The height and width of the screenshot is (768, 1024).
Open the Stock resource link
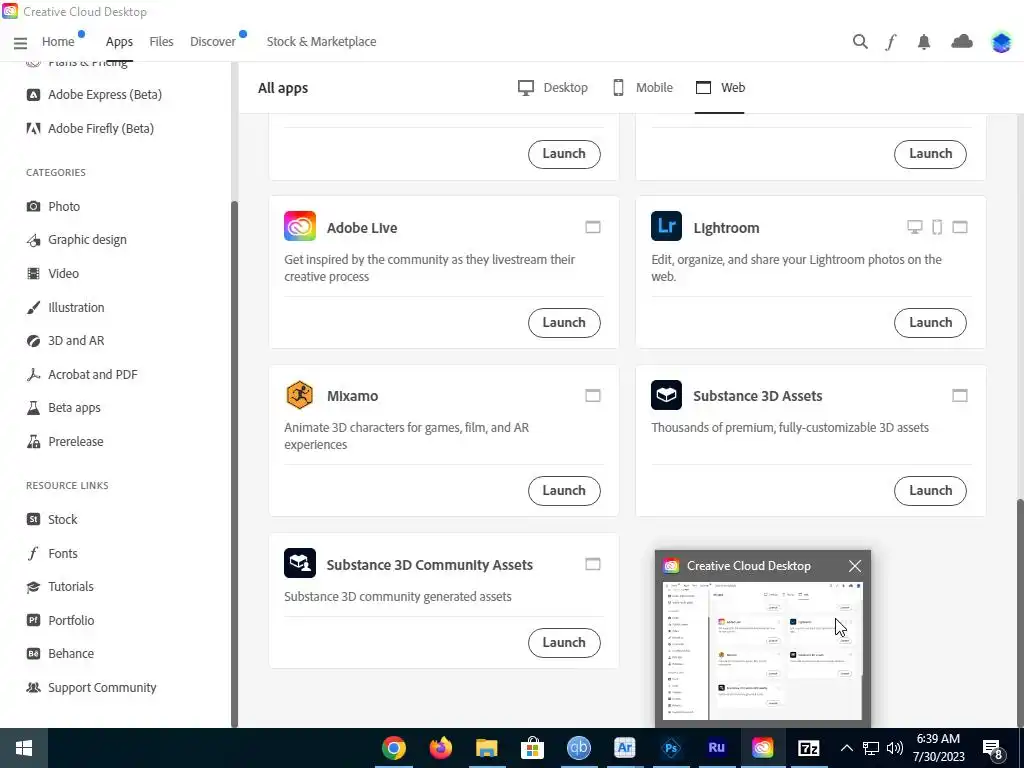pyautogui.click(x=52, y=520)
